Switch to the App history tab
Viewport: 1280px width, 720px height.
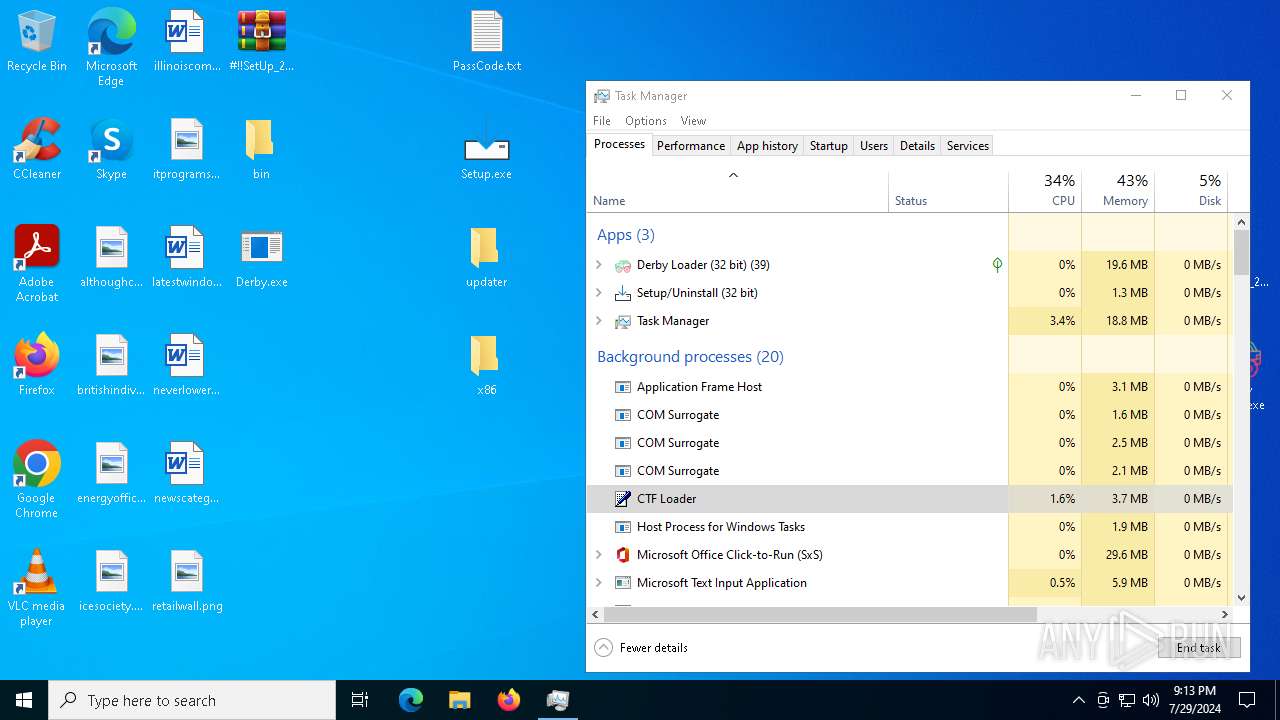(x=767, y=146)
